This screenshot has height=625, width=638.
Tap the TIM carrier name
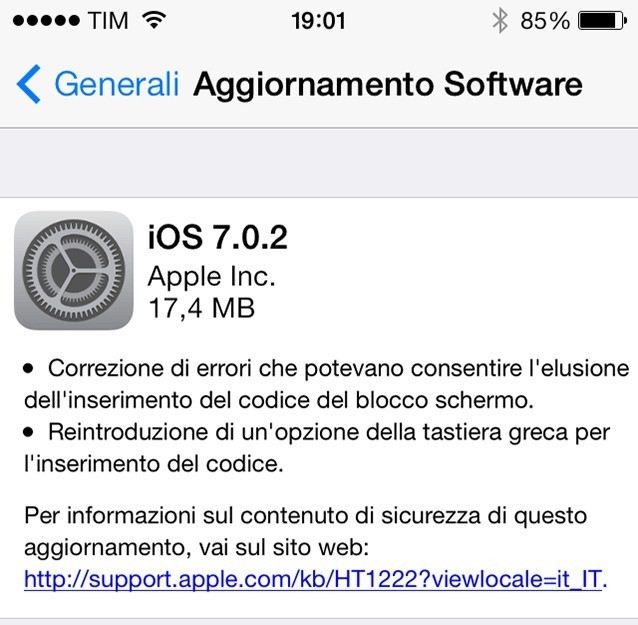(108, 20)
